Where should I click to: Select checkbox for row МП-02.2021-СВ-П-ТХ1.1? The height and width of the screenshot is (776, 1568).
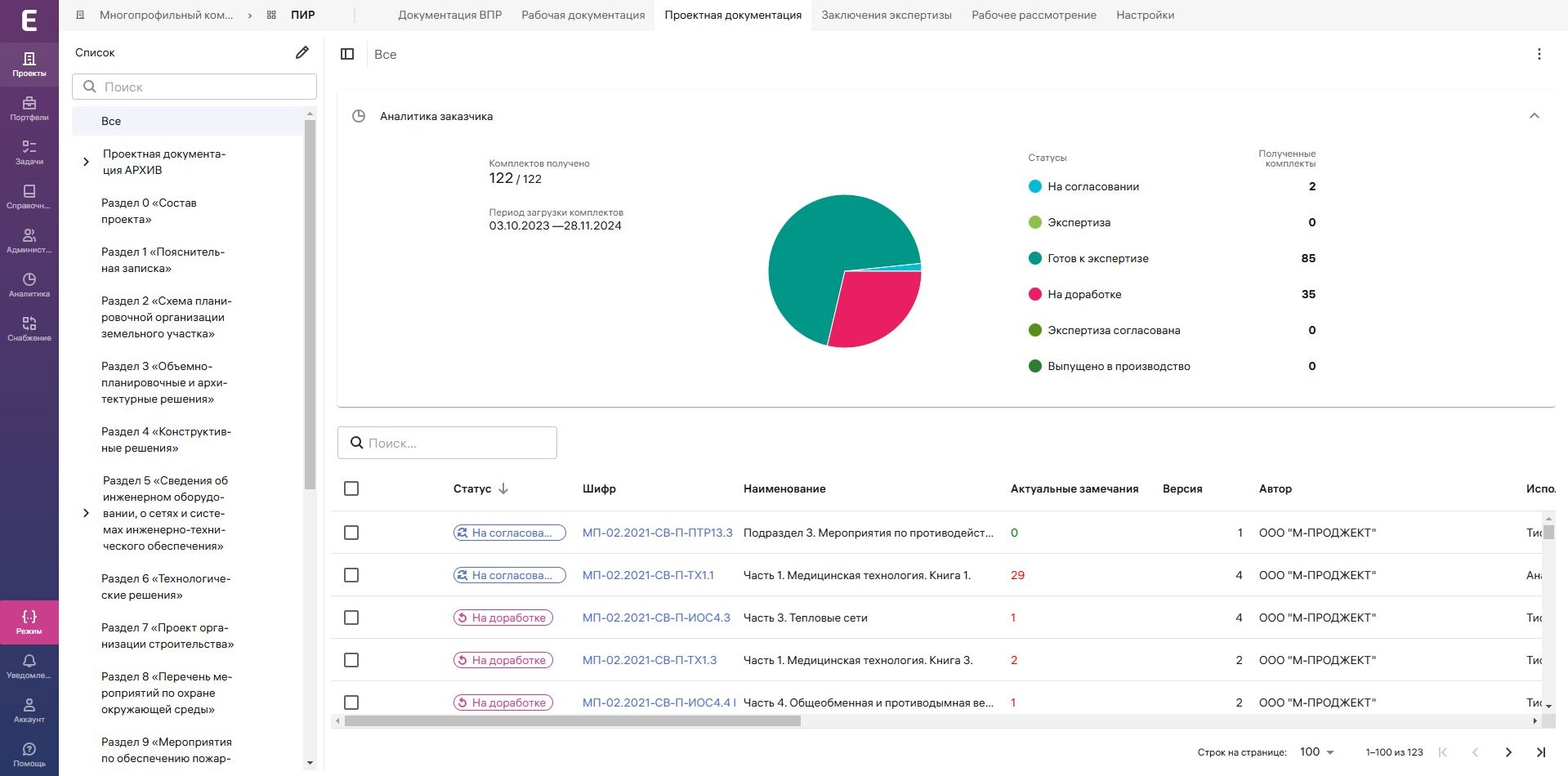coord(351,575)
